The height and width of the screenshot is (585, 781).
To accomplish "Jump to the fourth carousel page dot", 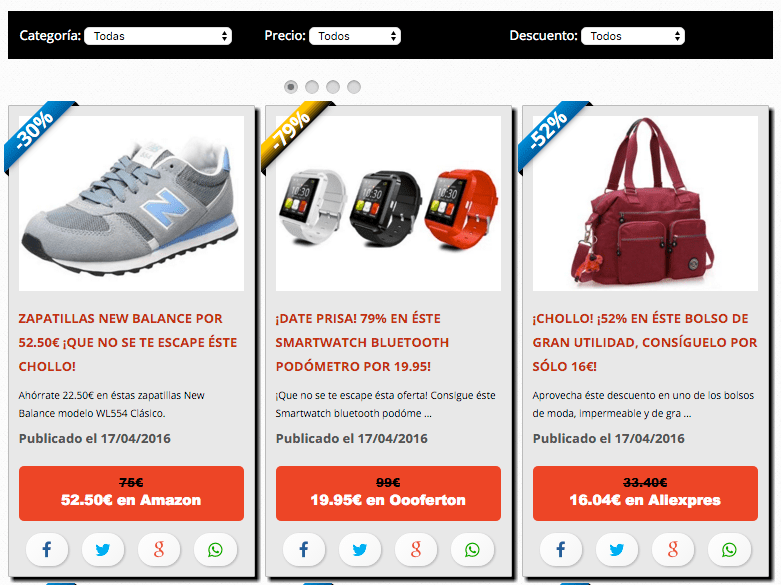I will [x=354, y=87].
